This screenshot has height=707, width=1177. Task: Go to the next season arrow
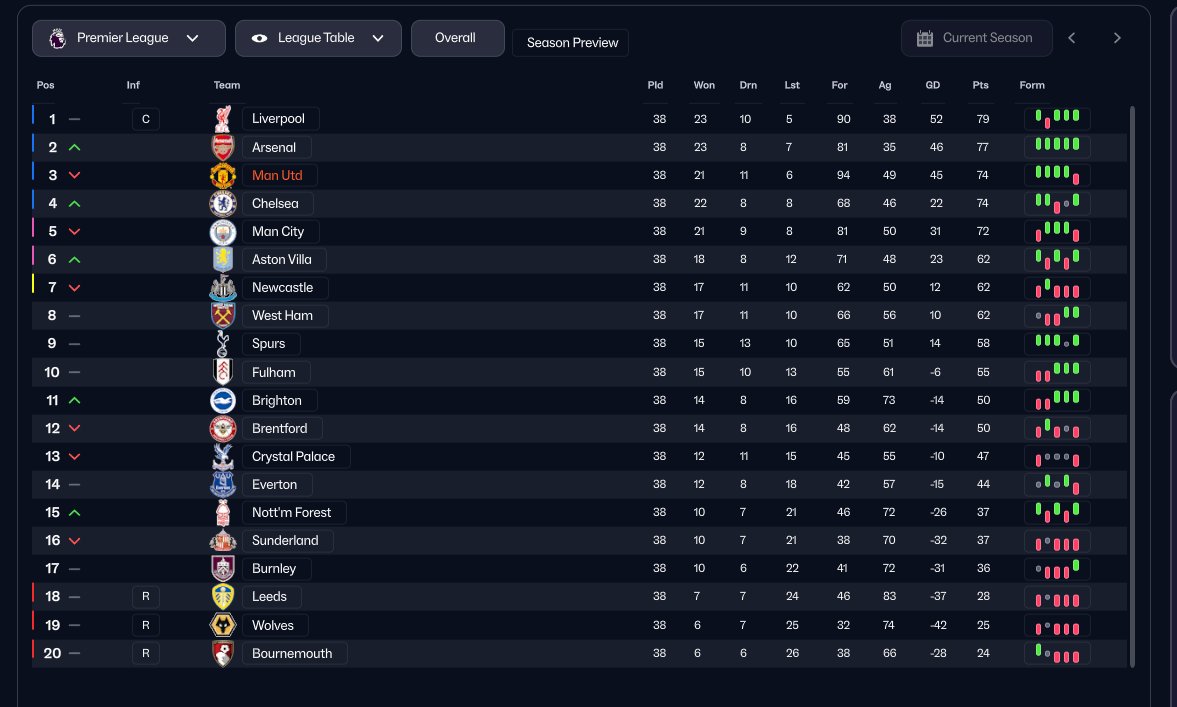(x=1117, y=38)
